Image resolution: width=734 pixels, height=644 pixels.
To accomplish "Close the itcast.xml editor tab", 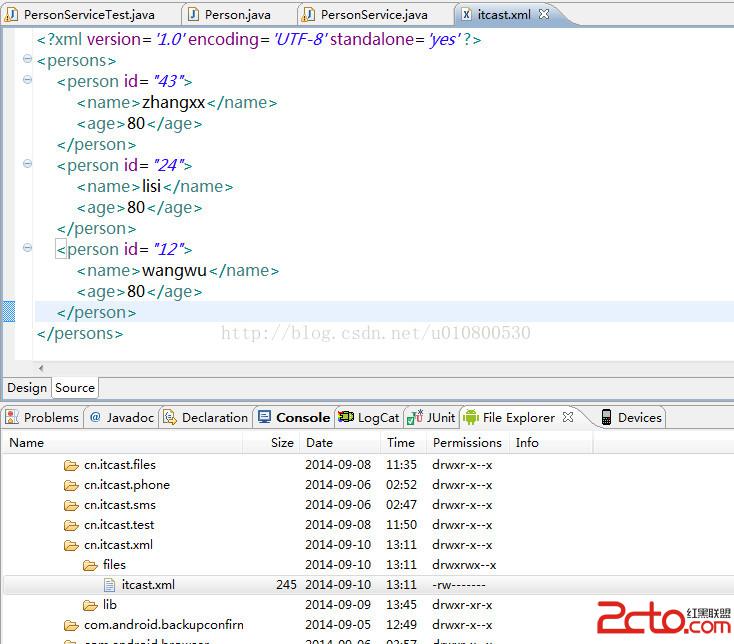I will (x=544, y=15).
